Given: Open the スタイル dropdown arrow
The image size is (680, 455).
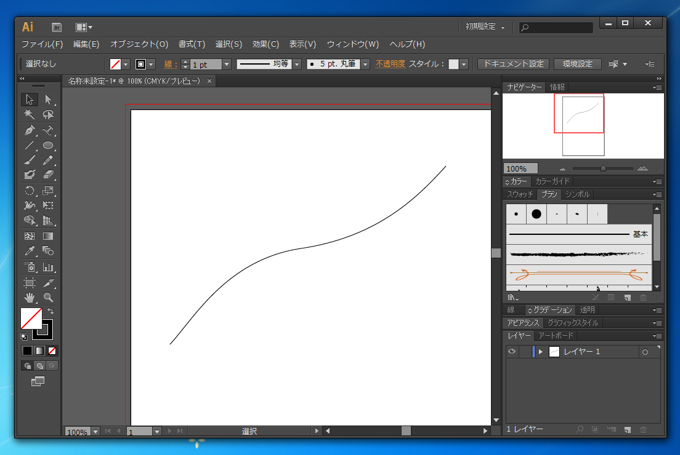Looking at the screenshot, I should tap(464, 64).
